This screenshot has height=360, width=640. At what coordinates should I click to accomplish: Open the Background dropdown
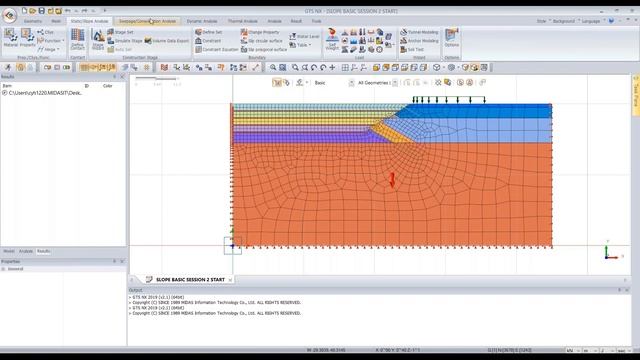[566, 21]
